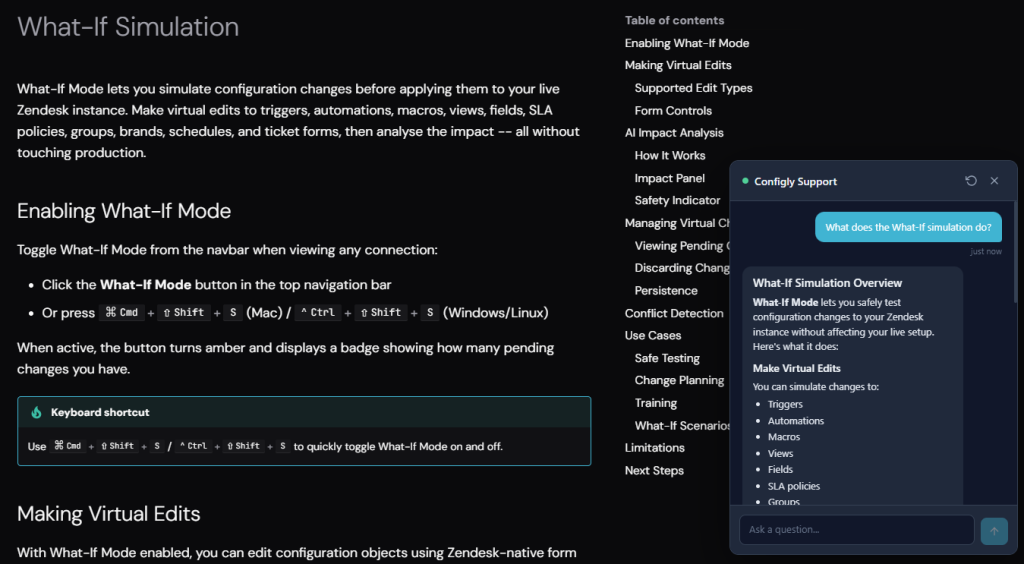
Task: Click the sent chat message bubble
Action: (907, 227)
